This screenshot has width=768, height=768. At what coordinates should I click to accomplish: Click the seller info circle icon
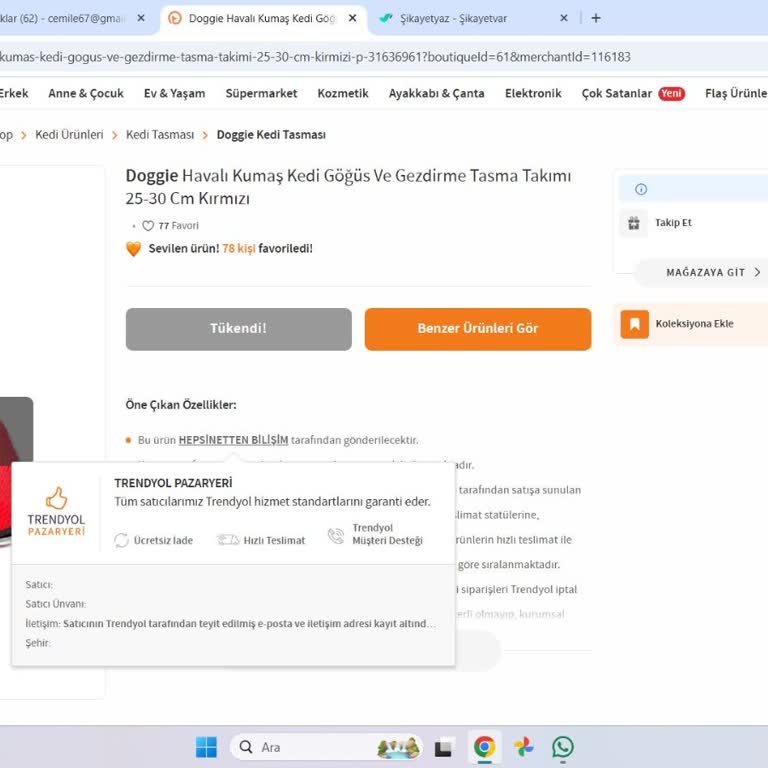[641, 189]
